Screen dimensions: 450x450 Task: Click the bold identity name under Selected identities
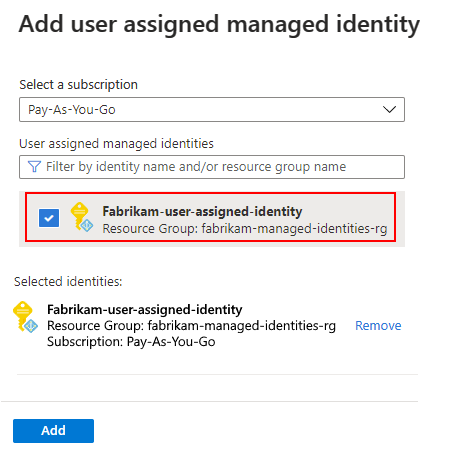pyautogui.click(x=144, y=309)
